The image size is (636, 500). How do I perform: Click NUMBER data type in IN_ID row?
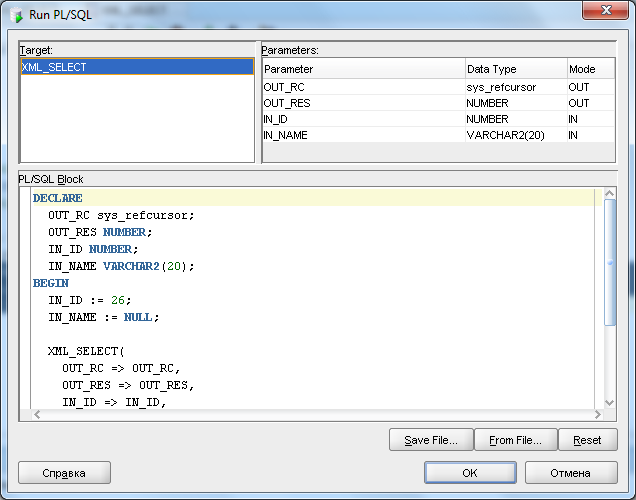coord(516,119)
